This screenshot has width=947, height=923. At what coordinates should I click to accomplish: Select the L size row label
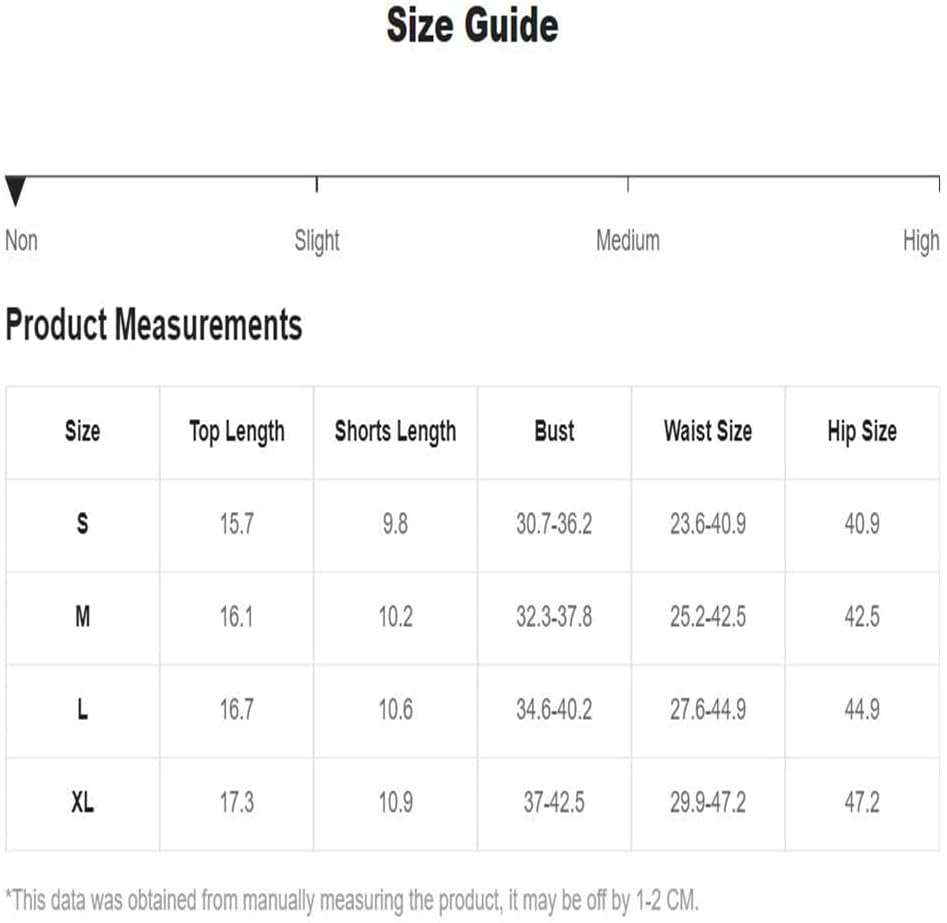coord(83,709)
